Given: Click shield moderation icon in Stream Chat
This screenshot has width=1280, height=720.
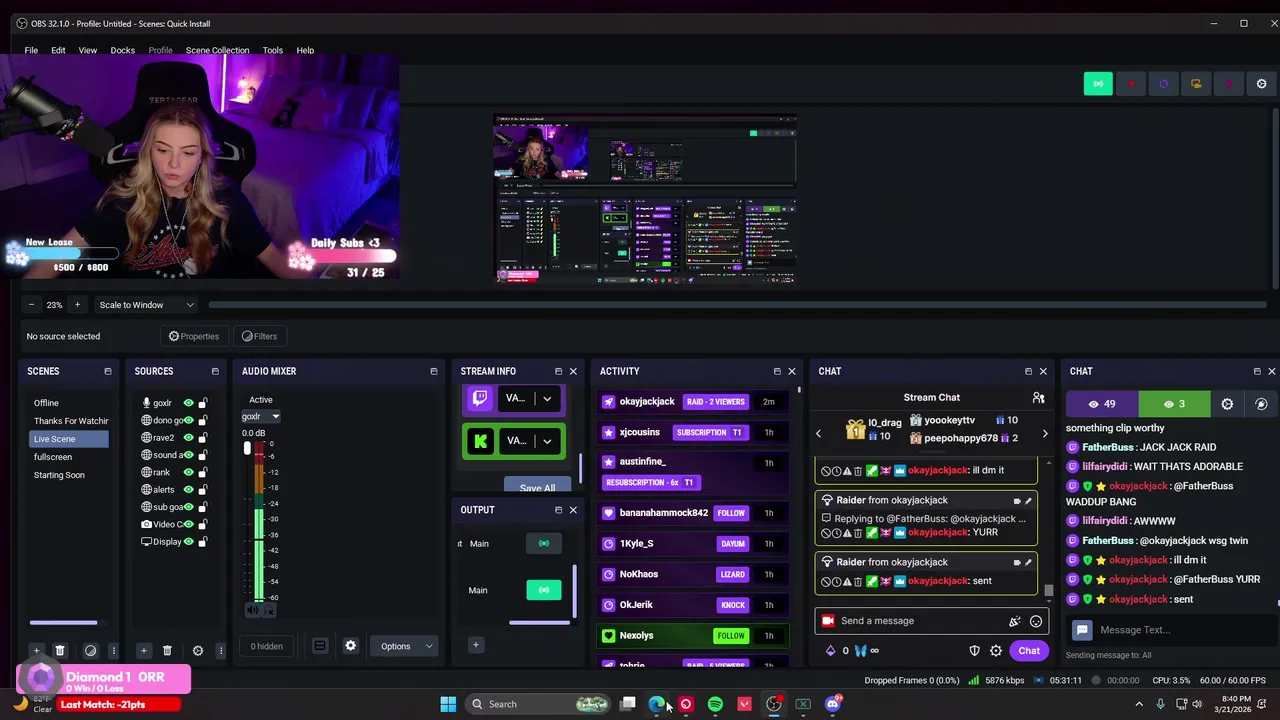Looking at the screenshot, I should (975, 651).
